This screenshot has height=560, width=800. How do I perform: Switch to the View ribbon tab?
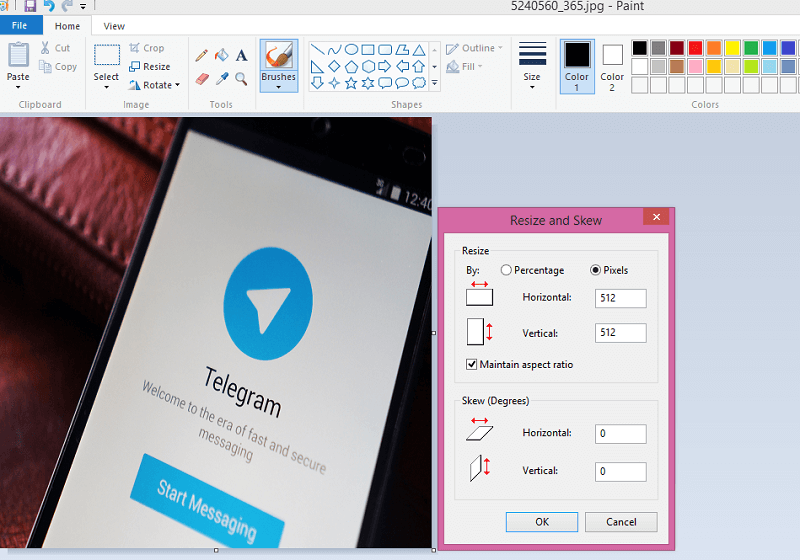click(114, 26)
